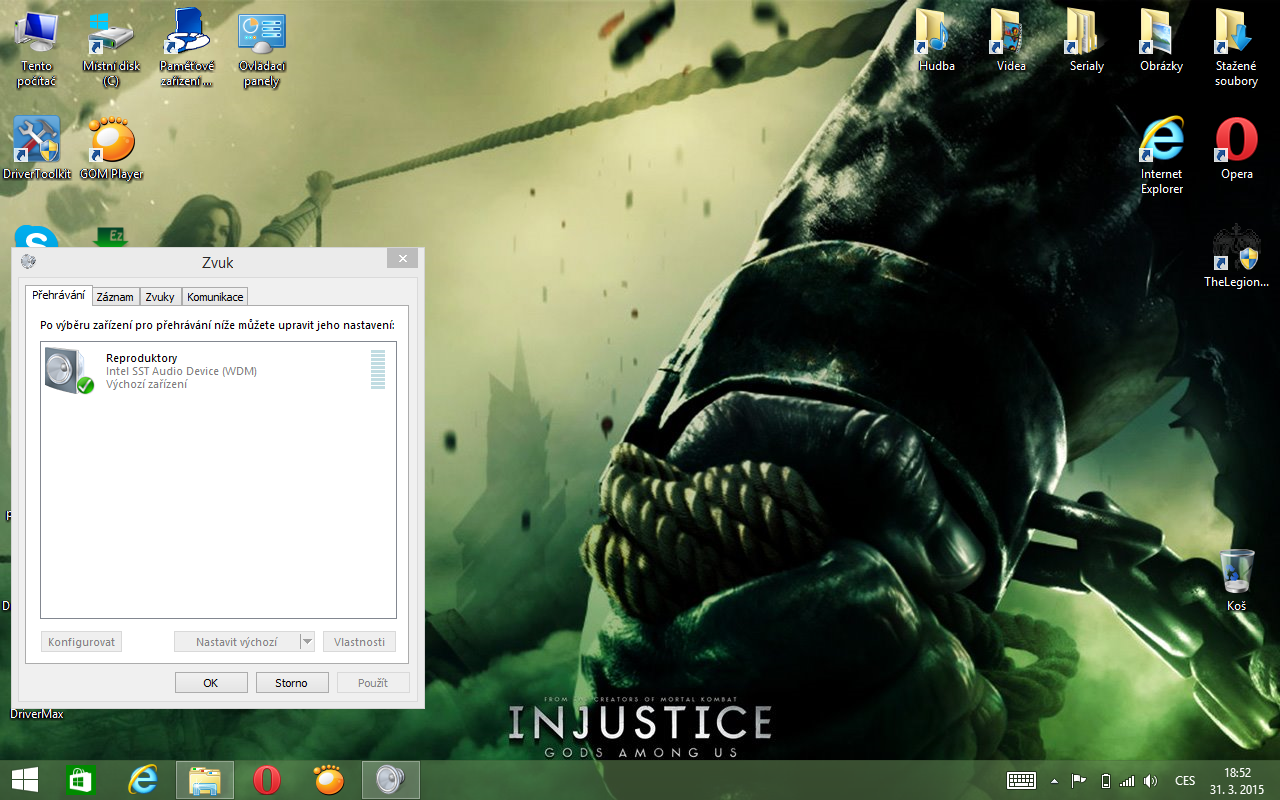Switch to the Přehrávání tab
1280x800 pixels.
coord(59,296)
